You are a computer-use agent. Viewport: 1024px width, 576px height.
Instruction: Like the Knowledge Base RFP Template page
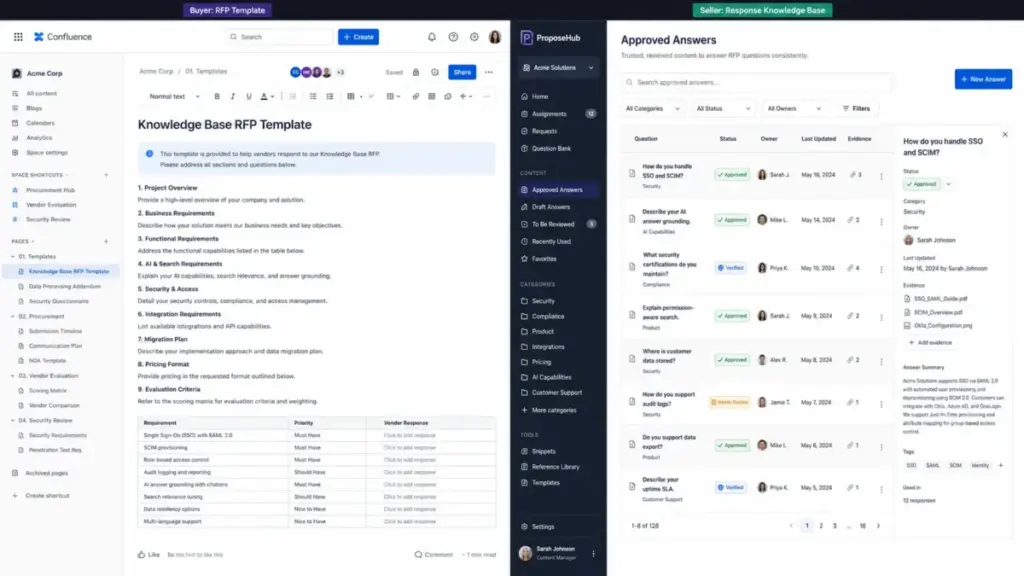[148, 554]
